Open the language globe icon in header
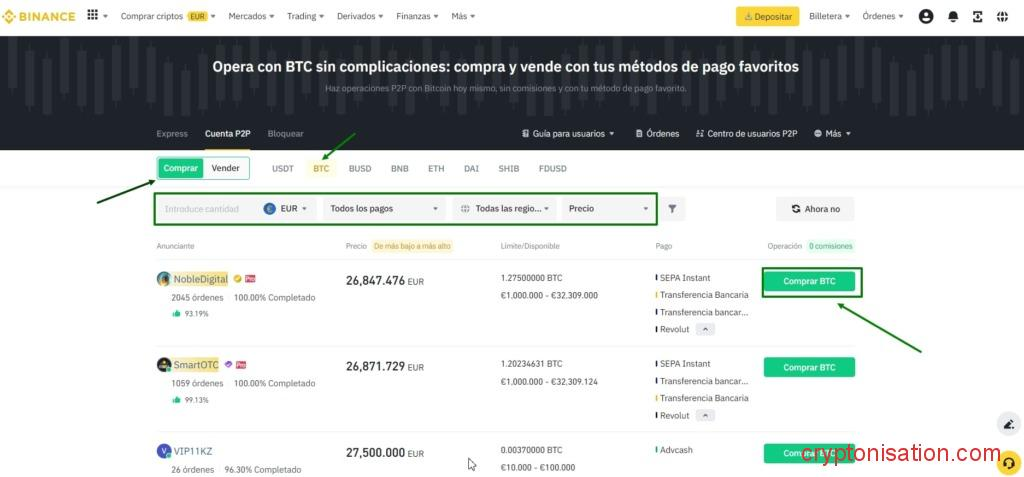Image resolution: width=1024 pixels, height=477 pixels. pos(1002,16)
